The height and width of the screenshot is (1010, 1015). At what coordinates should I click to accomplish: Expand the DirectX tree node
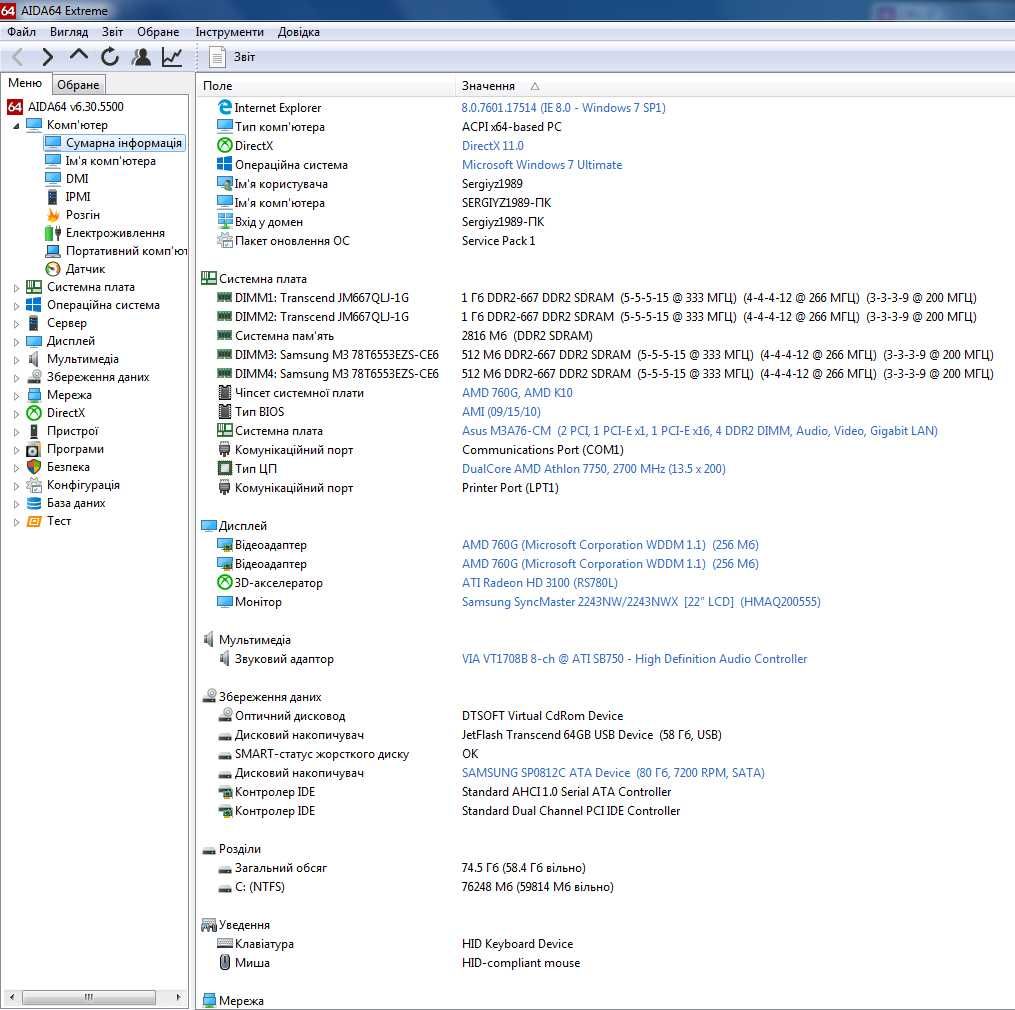coord(16,414)
